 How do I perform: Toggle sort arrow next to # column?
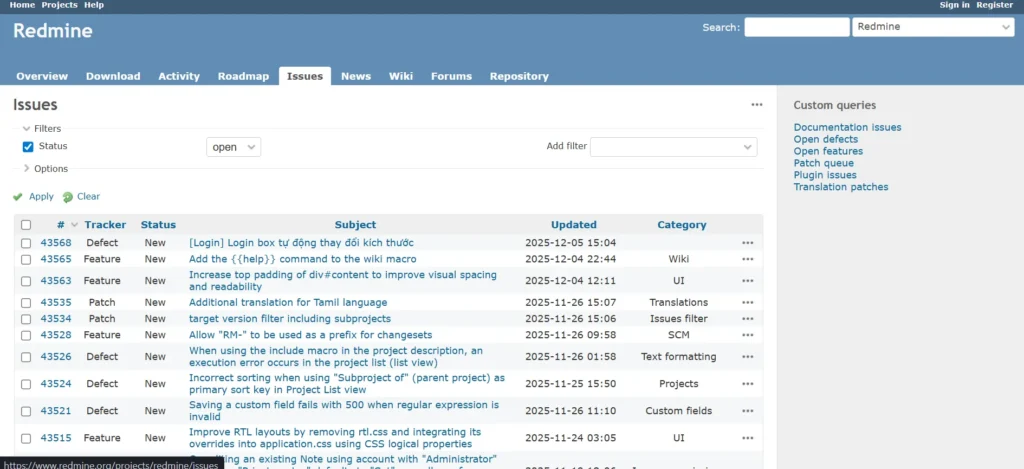click(x=74, y=225)
